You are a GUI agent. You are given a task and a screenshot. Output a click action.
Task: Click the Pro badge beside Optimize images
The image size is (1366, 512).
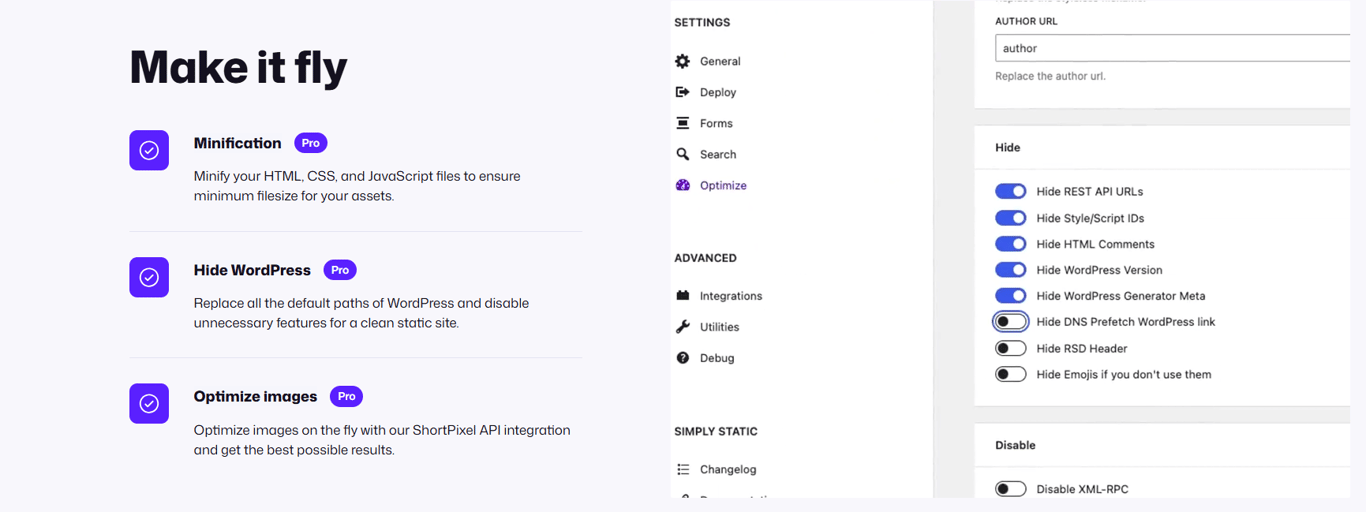[346, 396]
